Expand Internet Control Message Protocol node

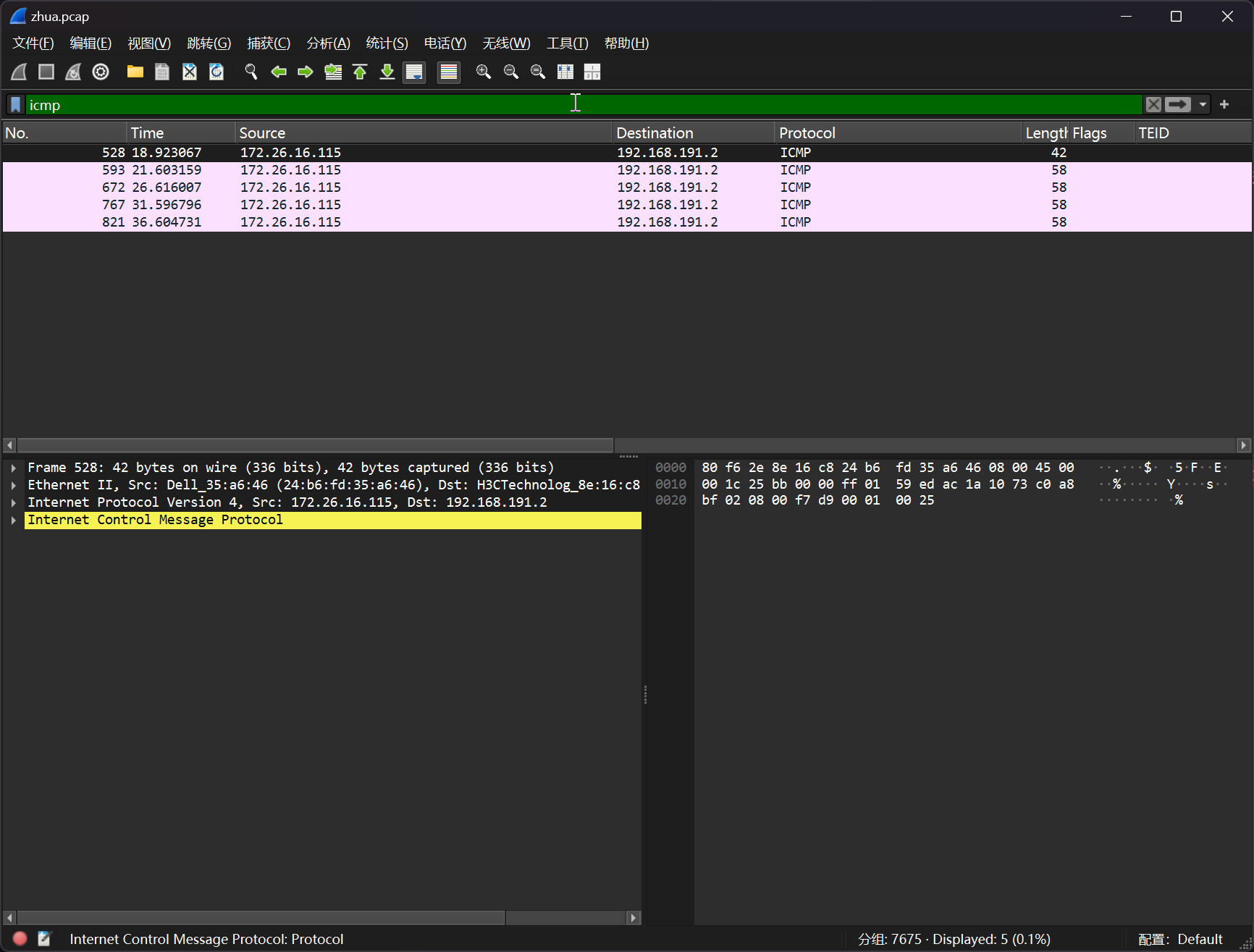14,520
